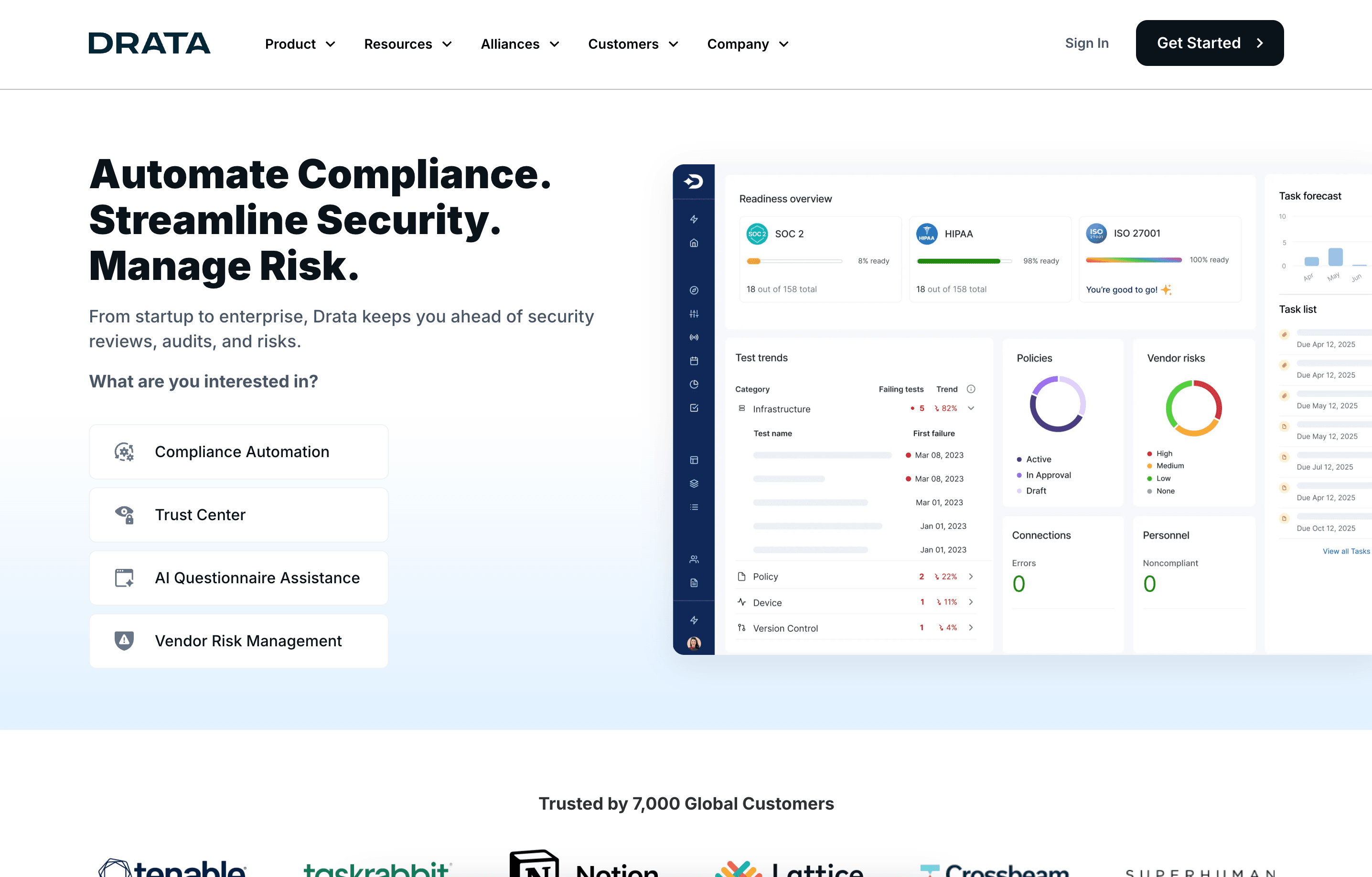Open the info icon next to Trend
Screen dimensions: 1372x877
click(x=970, y=389)
